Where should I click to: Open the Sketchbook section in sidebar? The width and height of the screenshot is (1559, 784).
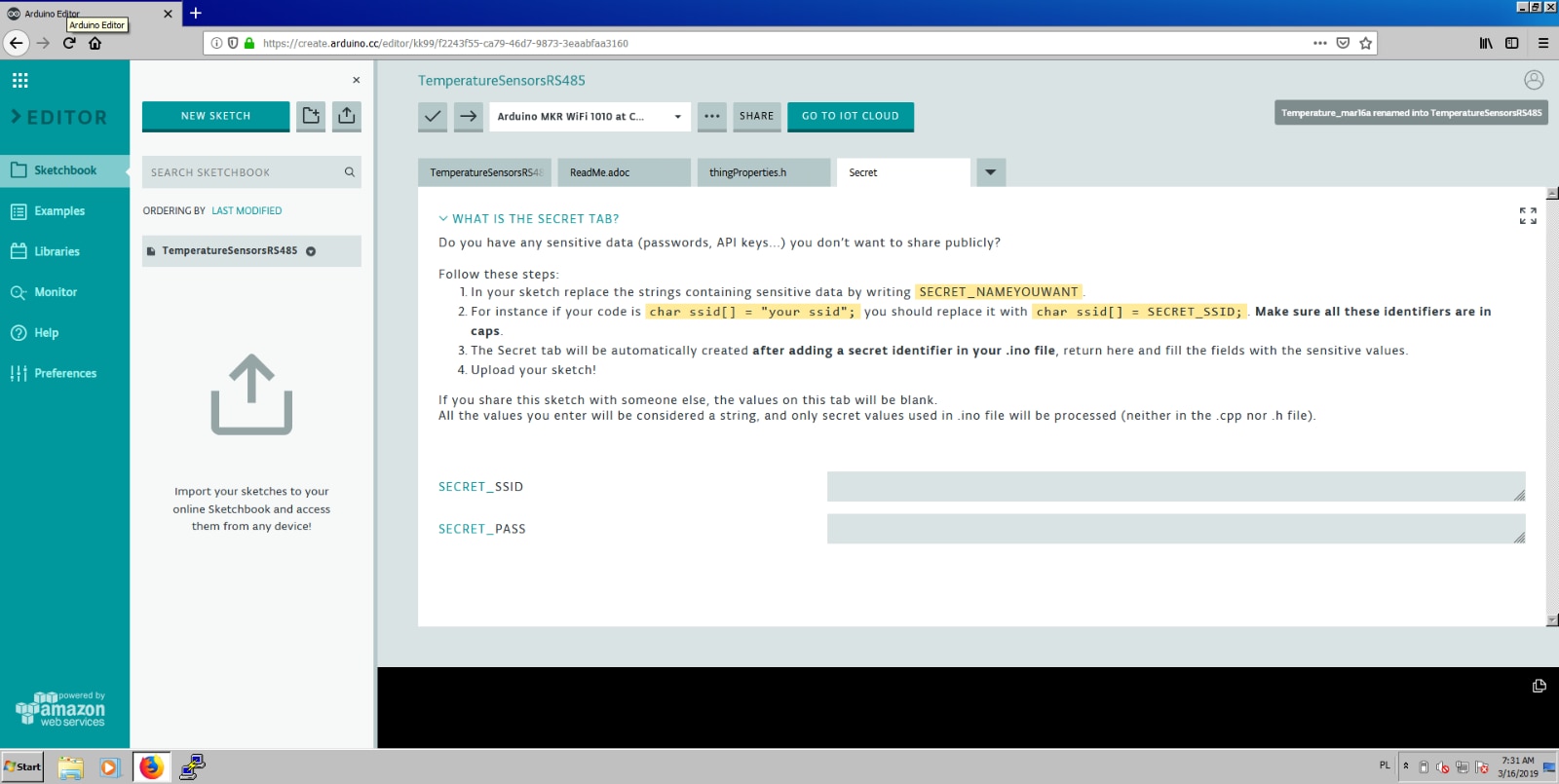(x=64, y=170)
